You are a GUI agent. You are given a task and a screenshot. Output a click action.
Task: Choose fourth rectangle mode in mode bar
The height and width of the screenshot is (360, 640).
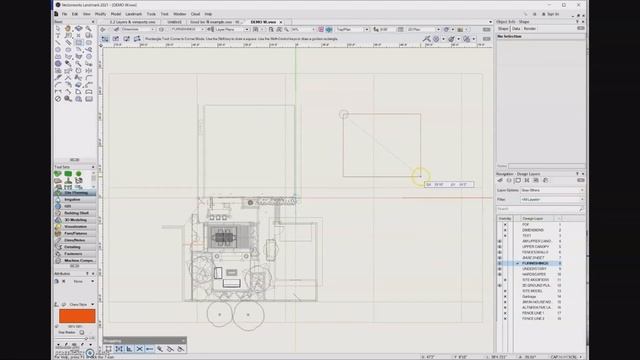137,39
